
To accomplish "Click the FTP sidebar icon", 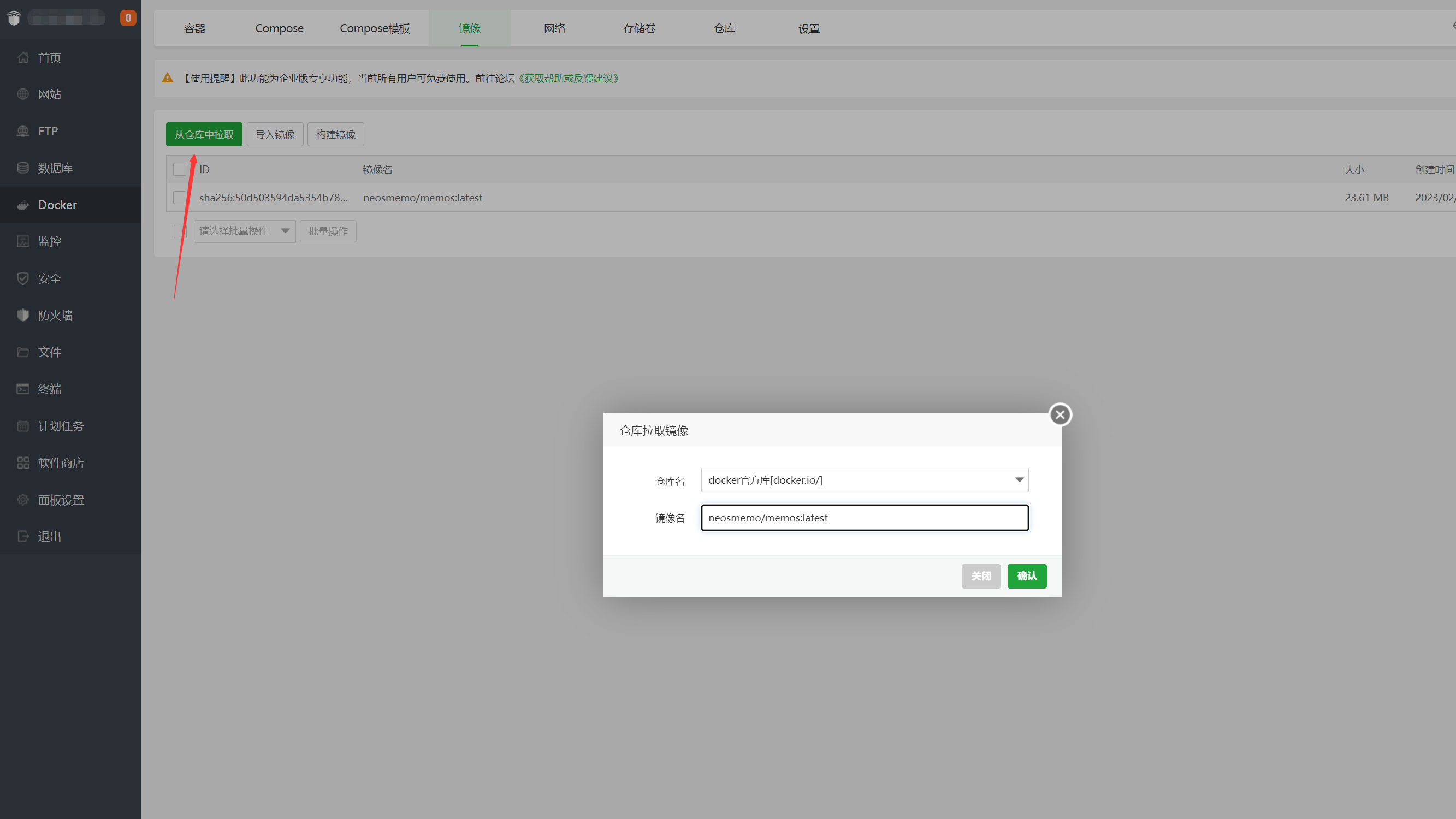I will pyautogui.click(x=22, y=131).
